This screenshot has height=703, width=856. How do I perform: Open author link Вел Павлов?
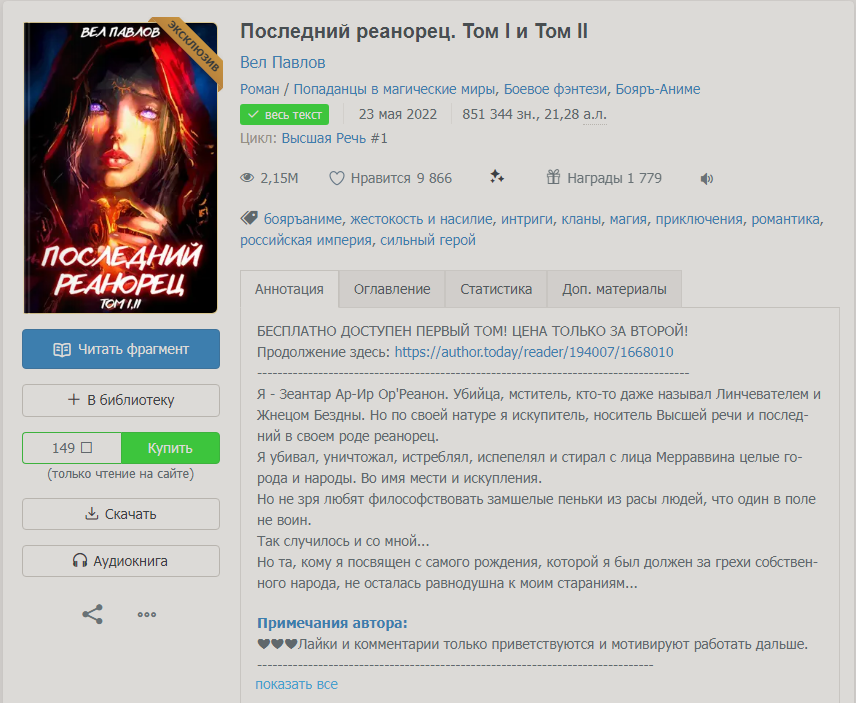pos(283,62)
